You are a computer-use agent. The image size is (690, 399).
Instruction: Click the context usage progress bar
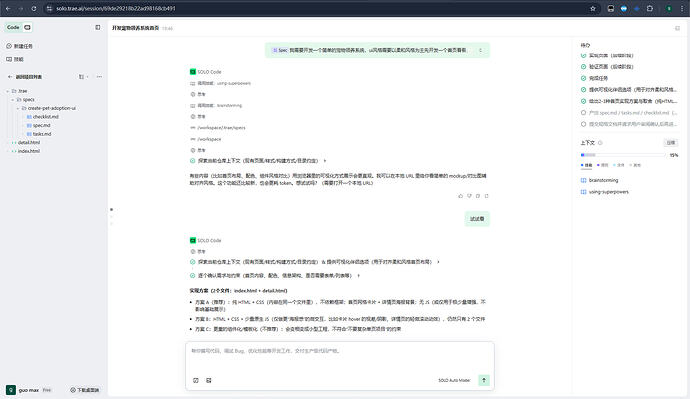(x=623, y=155)
